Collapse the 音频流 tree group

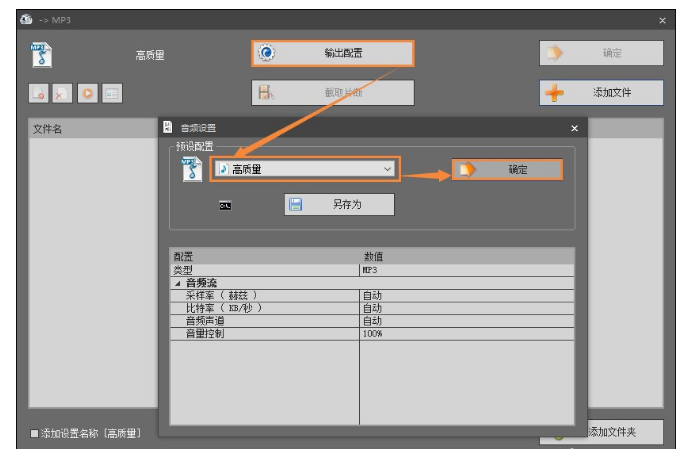(x=177, y=284)
